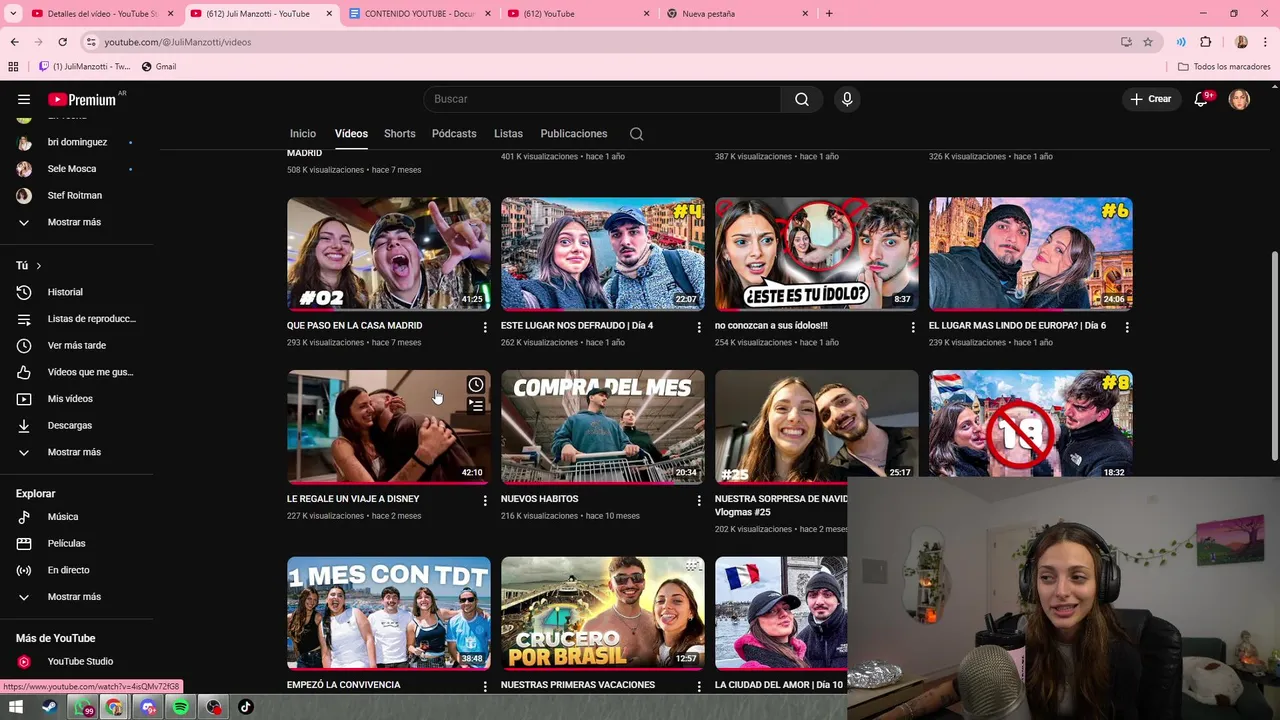The height and width of the screenshot is (720, 1280).
Task: Bookmark this page star icon
Action: tap(1148, 42)
